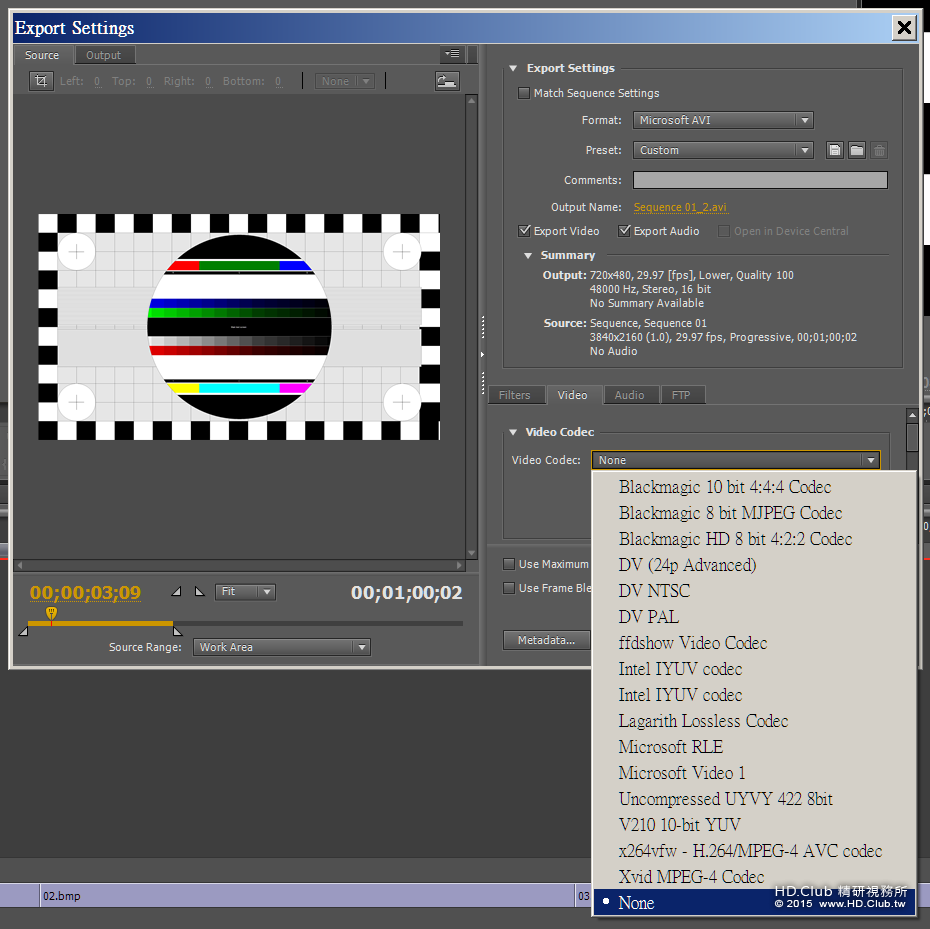Click the Save Preset icon
930x929 pixels.
point(835,150)
